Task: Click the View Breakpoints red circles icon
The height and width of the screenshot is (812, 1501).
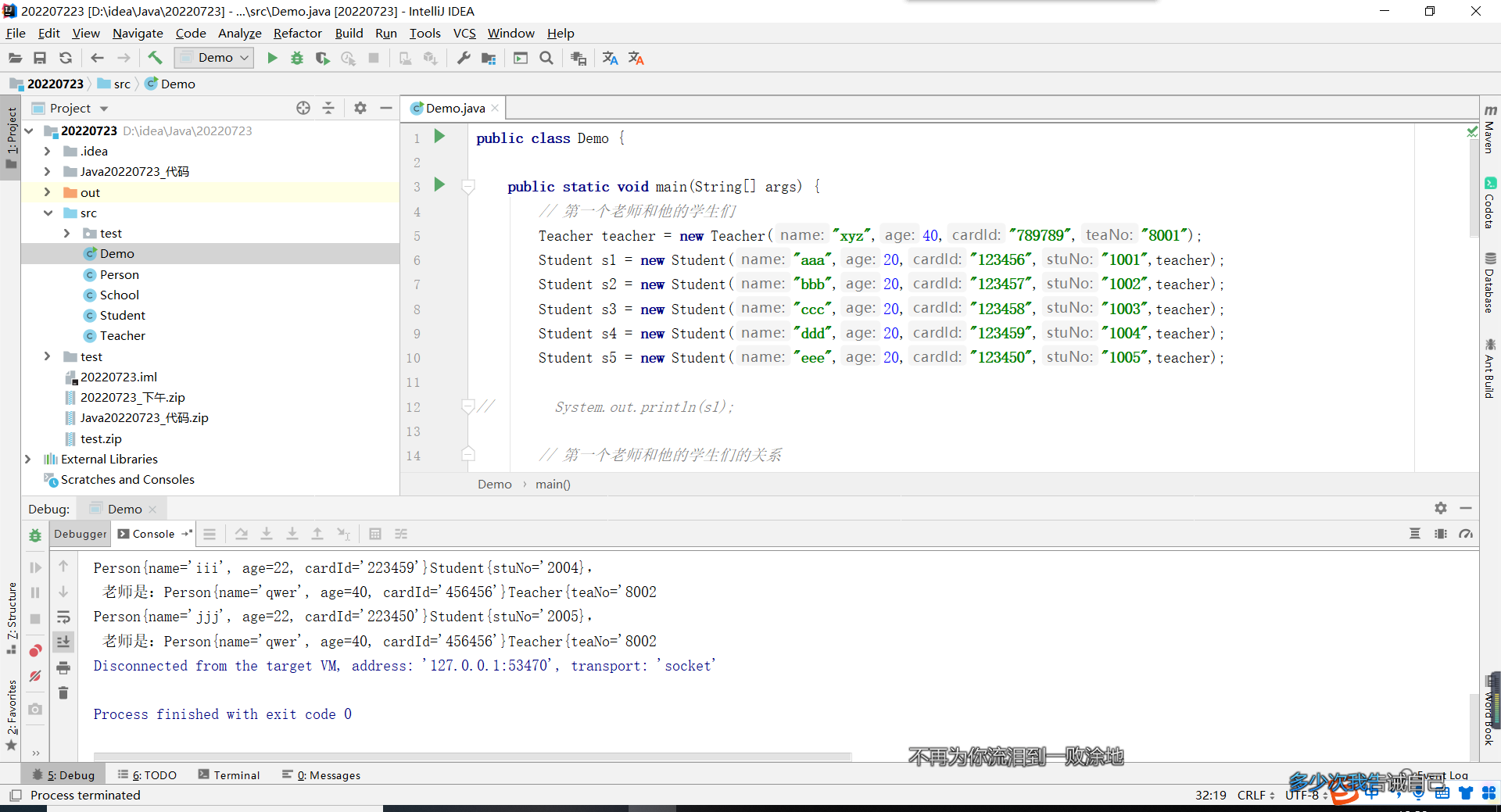Action: tap(35, 651)
